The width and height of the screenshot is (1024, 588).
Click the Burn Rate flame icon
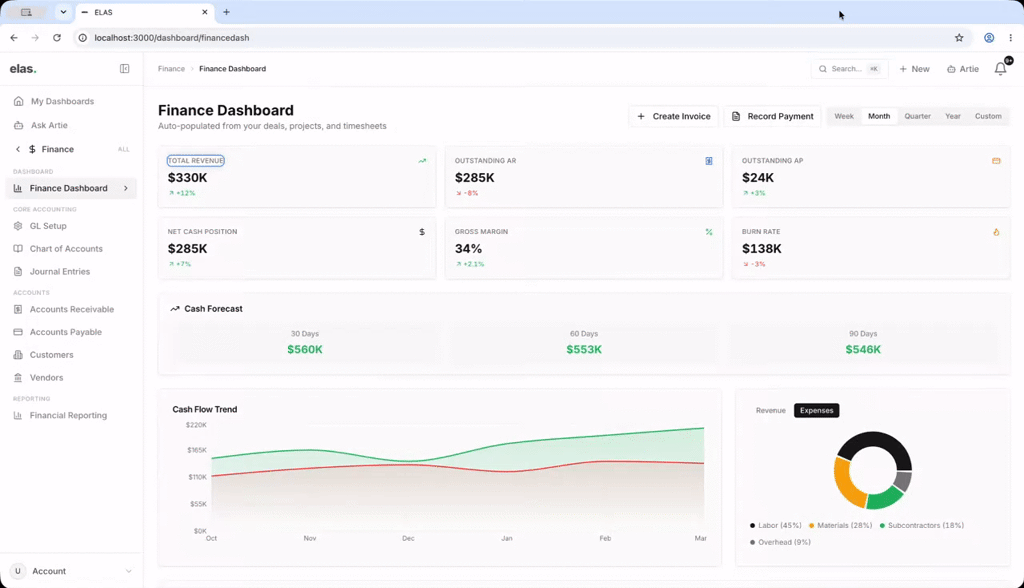click(x=996, y=232)
